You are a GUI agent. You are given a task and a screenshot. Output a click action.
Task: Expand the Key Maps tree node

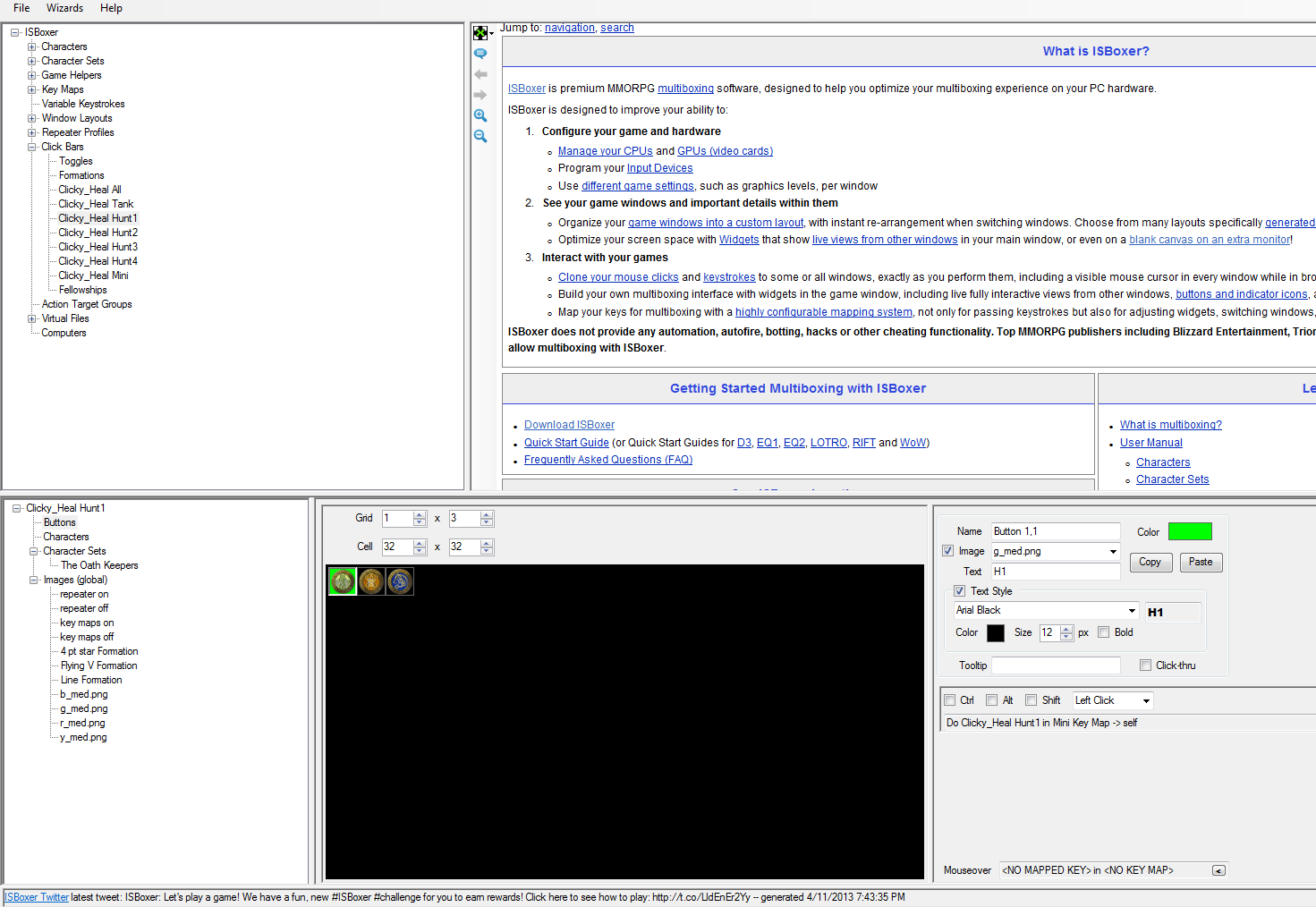coord(32,89)
